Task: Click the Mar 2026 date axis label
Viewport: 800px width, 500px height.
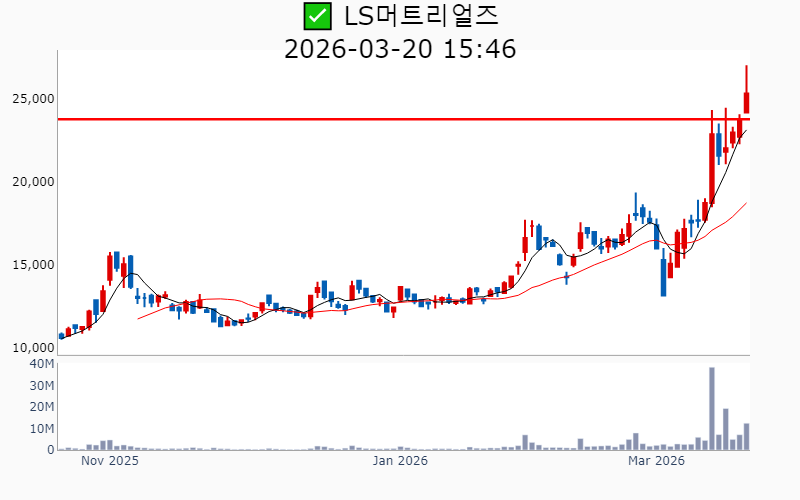Action: pos(656,461)
